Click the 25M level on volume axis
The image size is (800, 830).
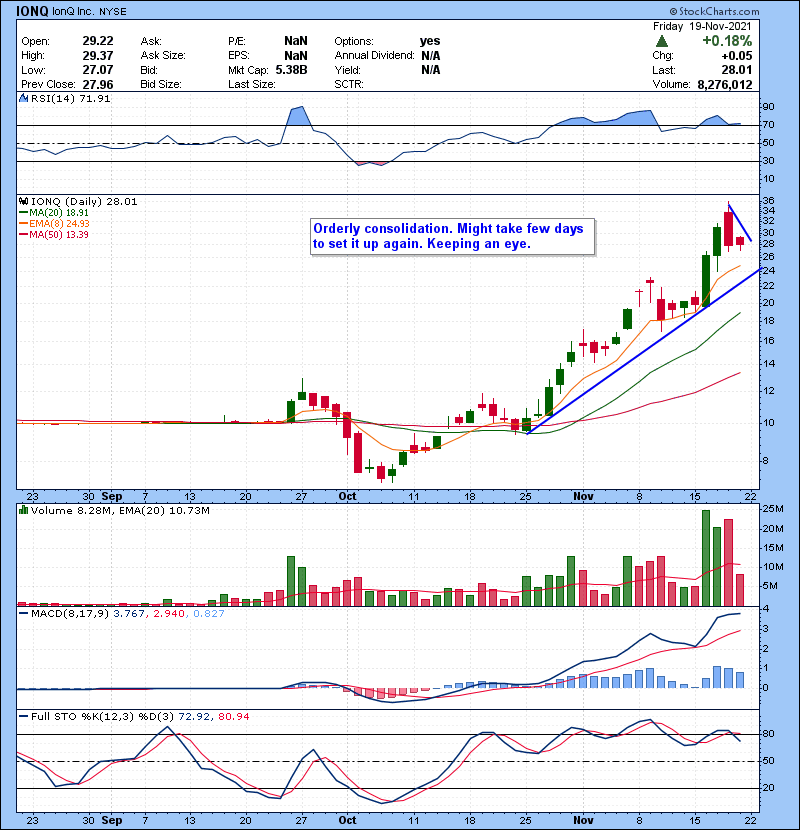[772, 509]
